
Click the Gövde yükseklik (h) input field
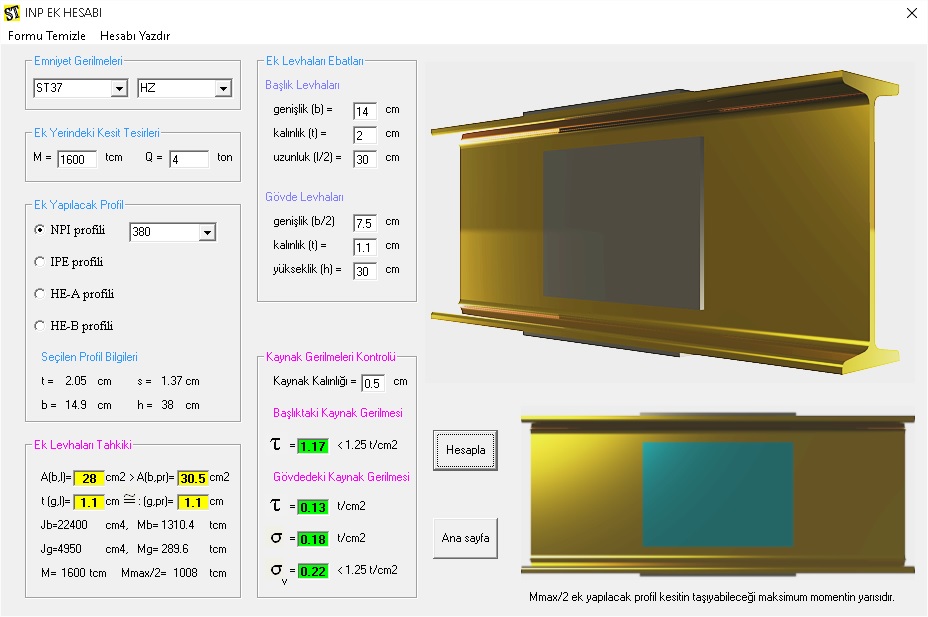365,271
